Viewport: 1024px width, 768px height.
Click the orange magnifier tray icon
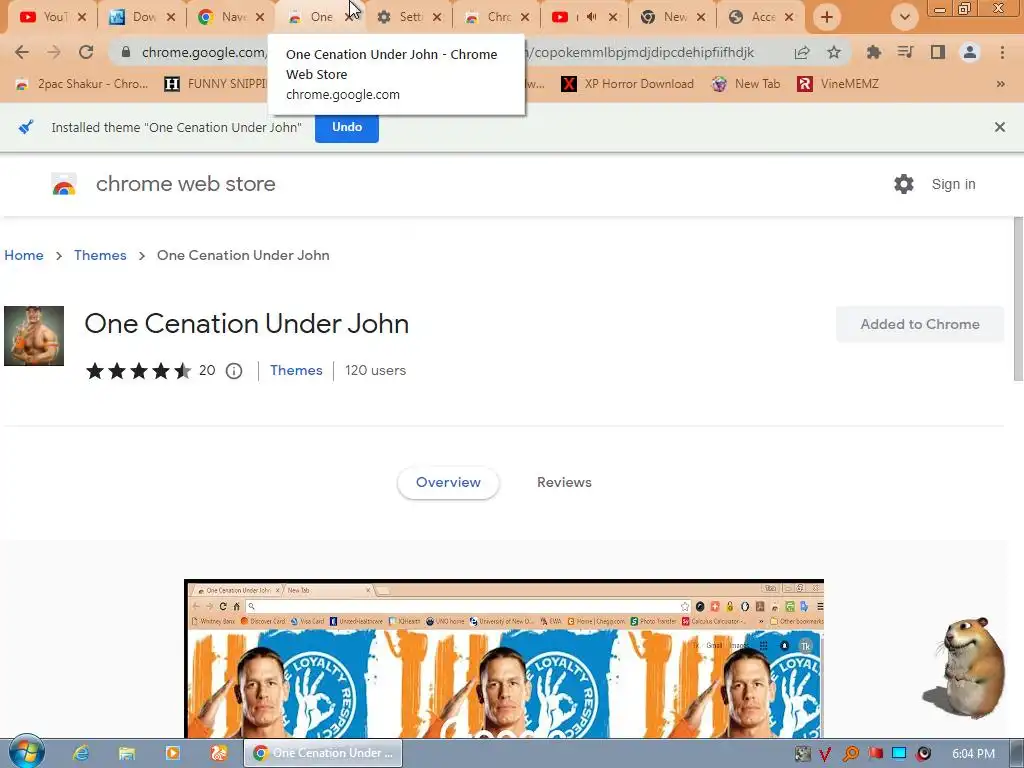point(850,754)
